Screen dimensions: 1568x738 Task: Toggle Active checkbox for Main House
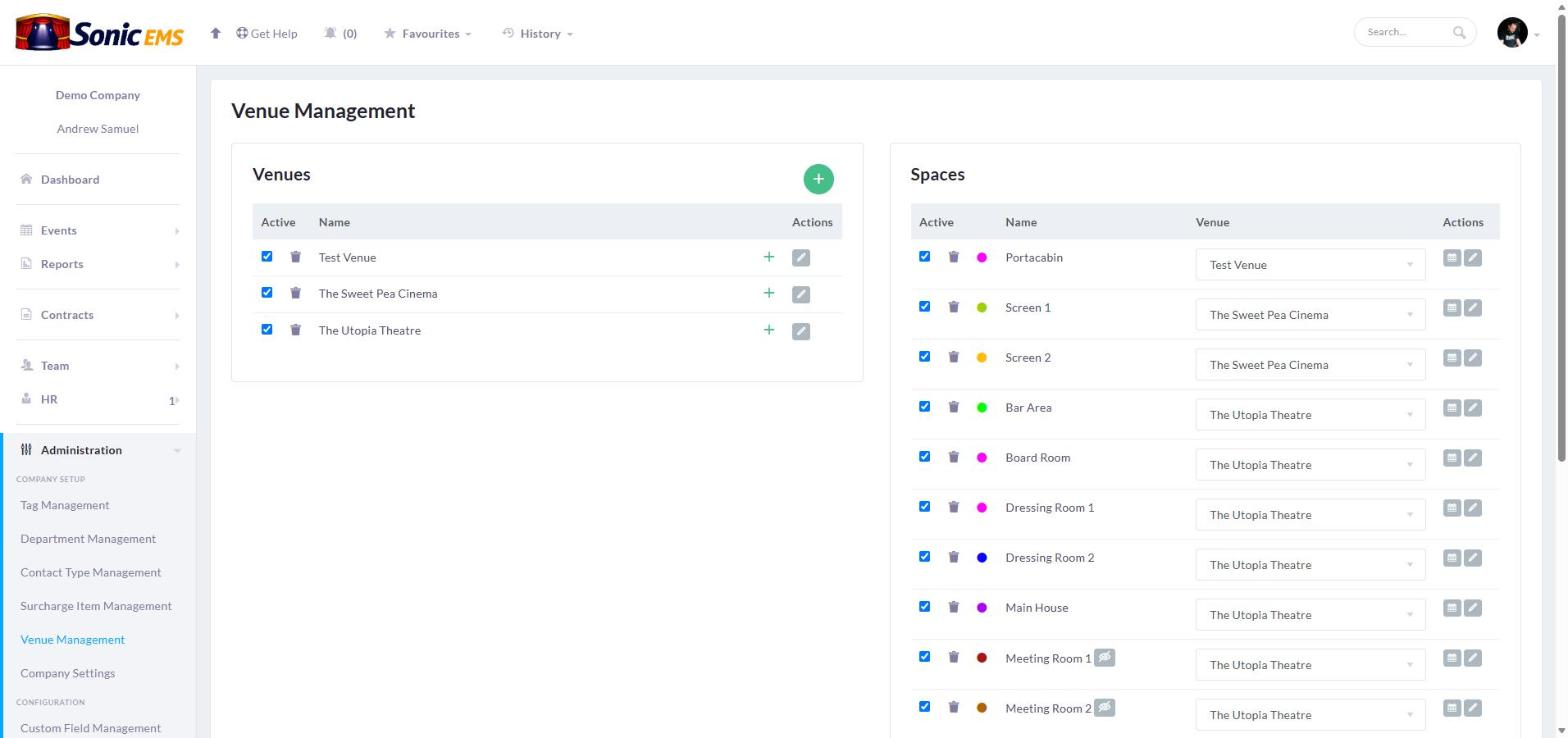pos(925,606)
